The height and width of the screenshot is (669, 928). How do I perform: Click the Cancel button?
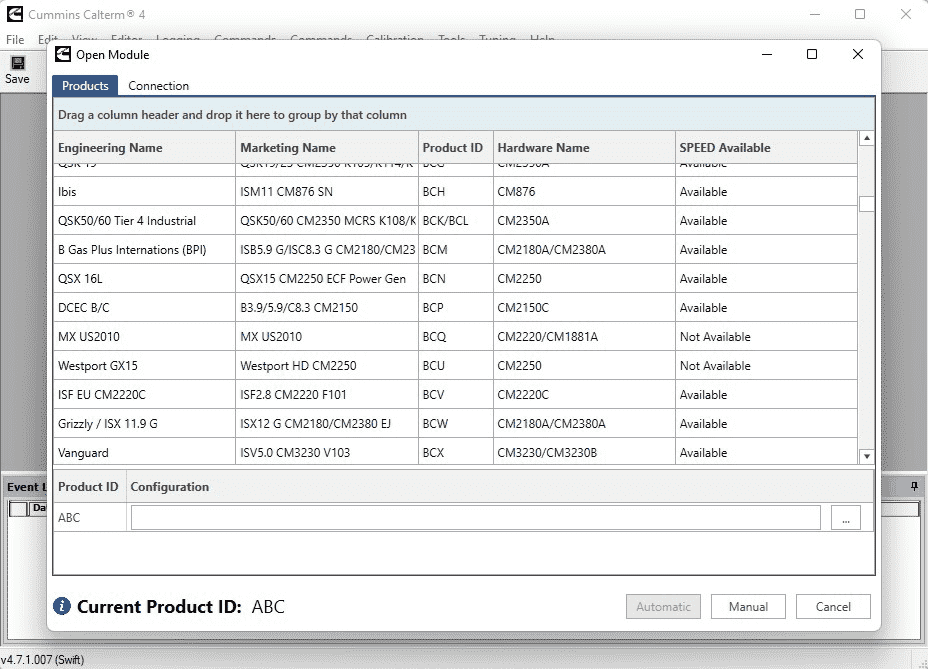pyautogui.click(x=833, y=607)
